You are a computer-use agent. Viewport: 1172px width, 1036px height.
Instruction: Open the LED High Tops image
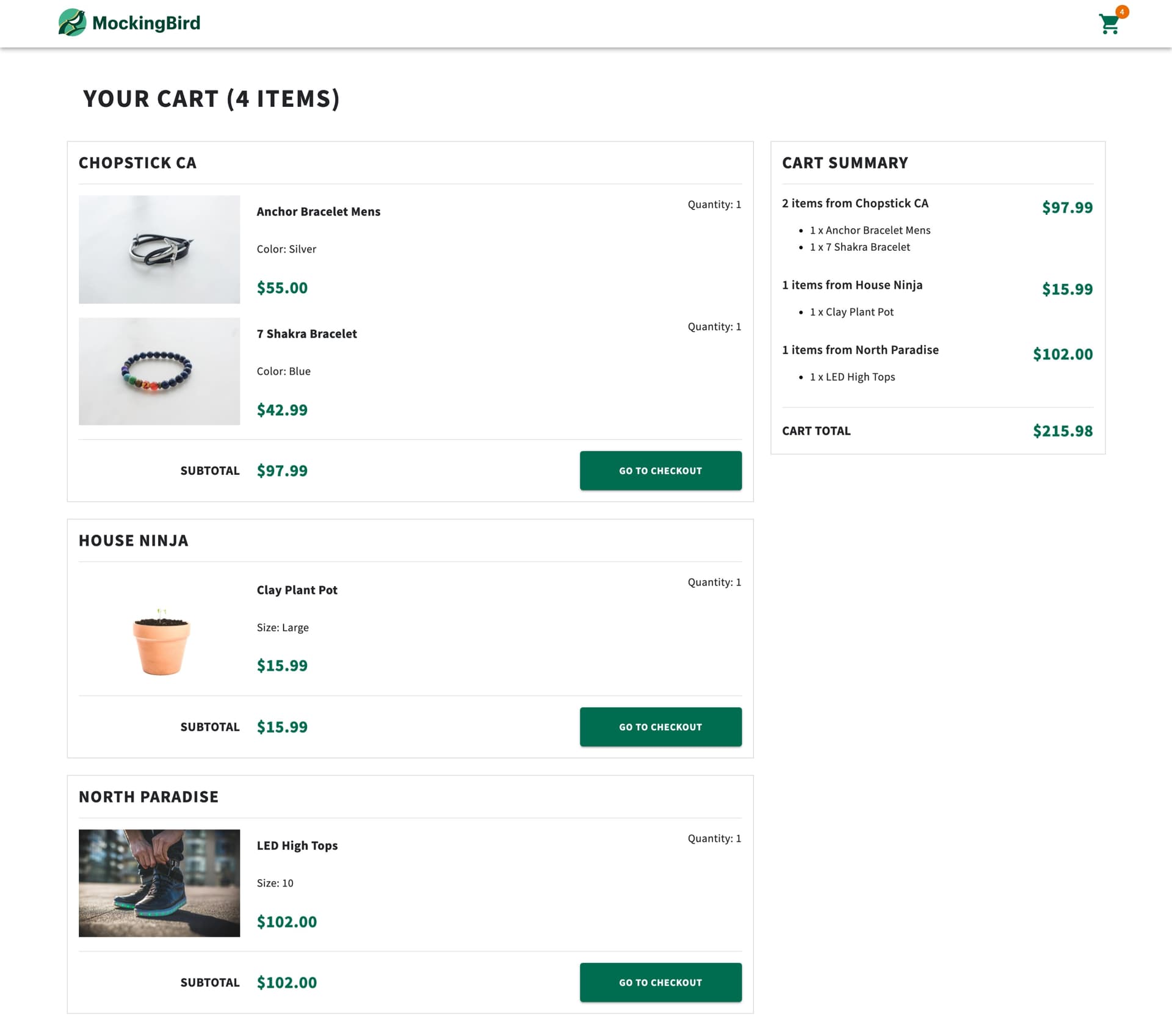pos(159,883)
